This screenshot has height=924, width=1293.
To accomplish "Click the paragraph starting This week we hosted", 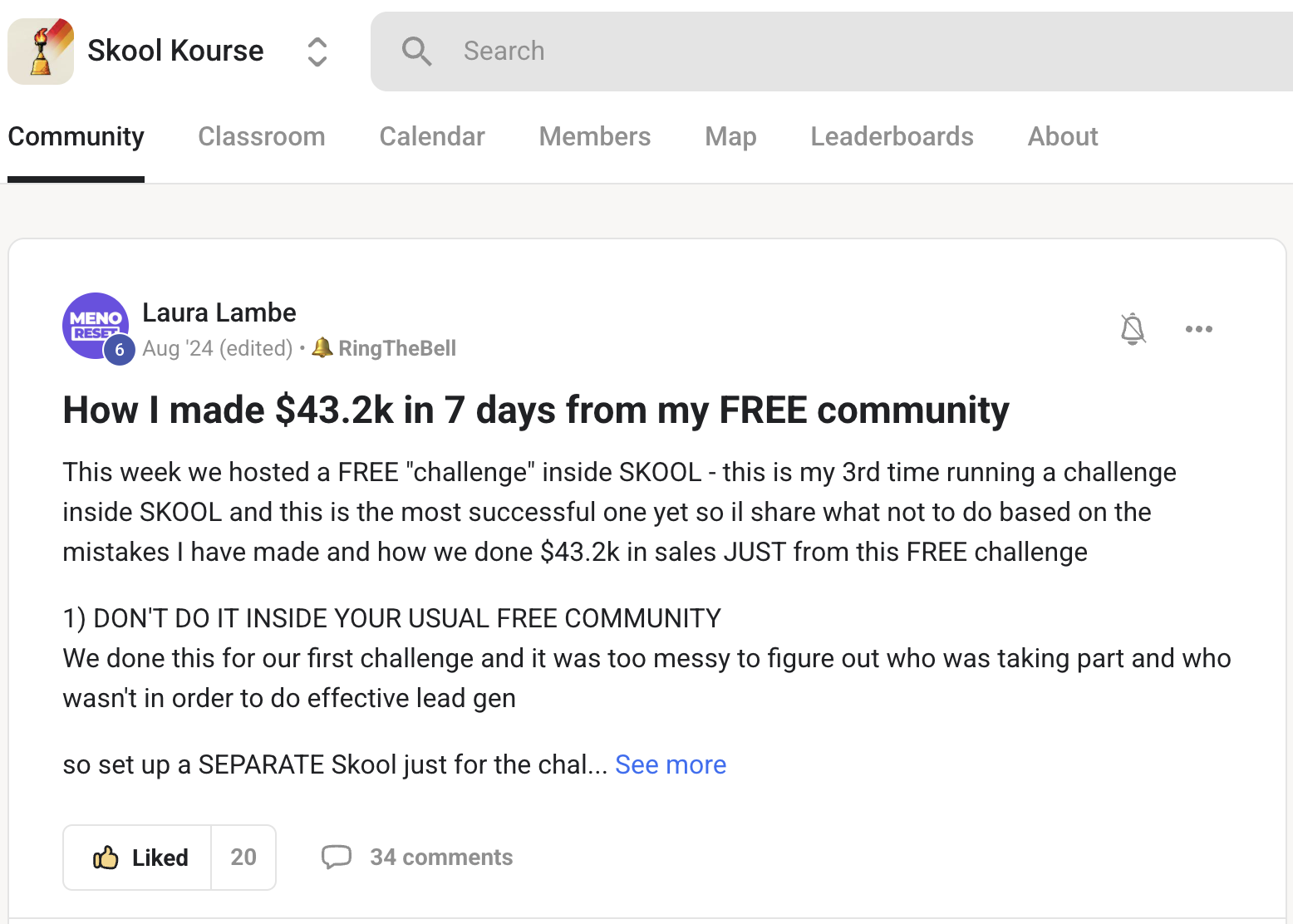I will (619, 512).
